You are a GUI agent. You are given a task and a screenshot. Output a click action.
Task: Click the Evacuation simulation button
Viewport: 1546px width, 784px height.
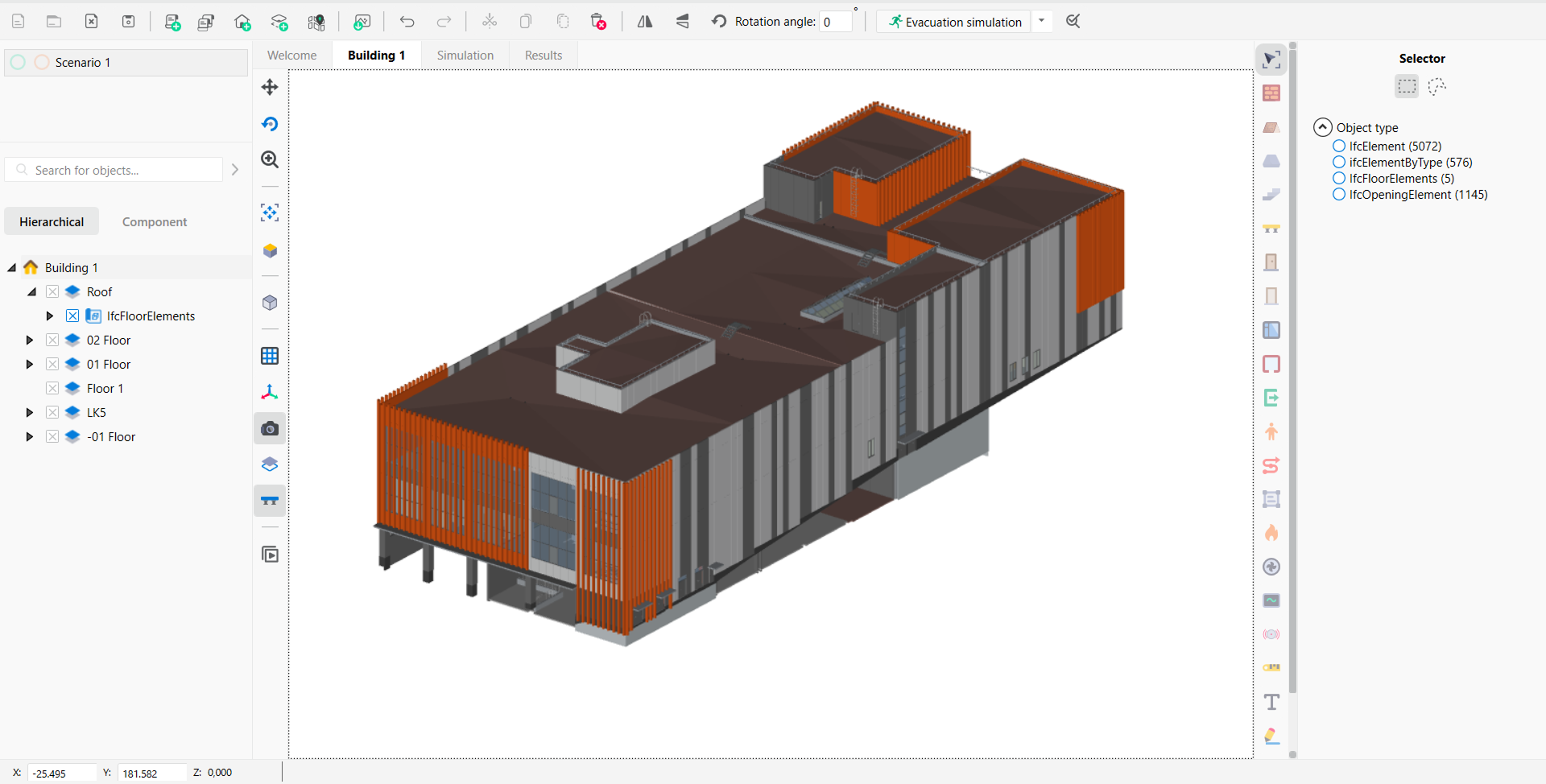tap(954, 22)
